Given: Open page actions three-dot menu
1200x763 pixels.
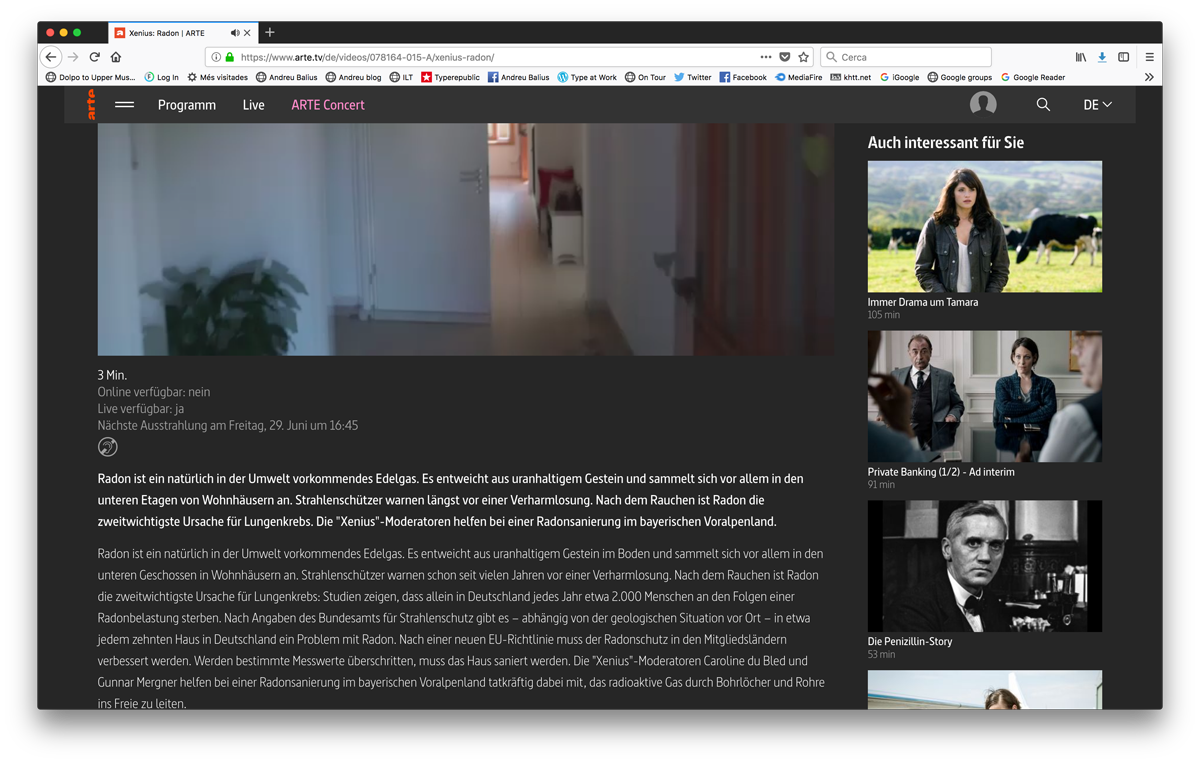Looking at the screenshot, I should point(766,57).
